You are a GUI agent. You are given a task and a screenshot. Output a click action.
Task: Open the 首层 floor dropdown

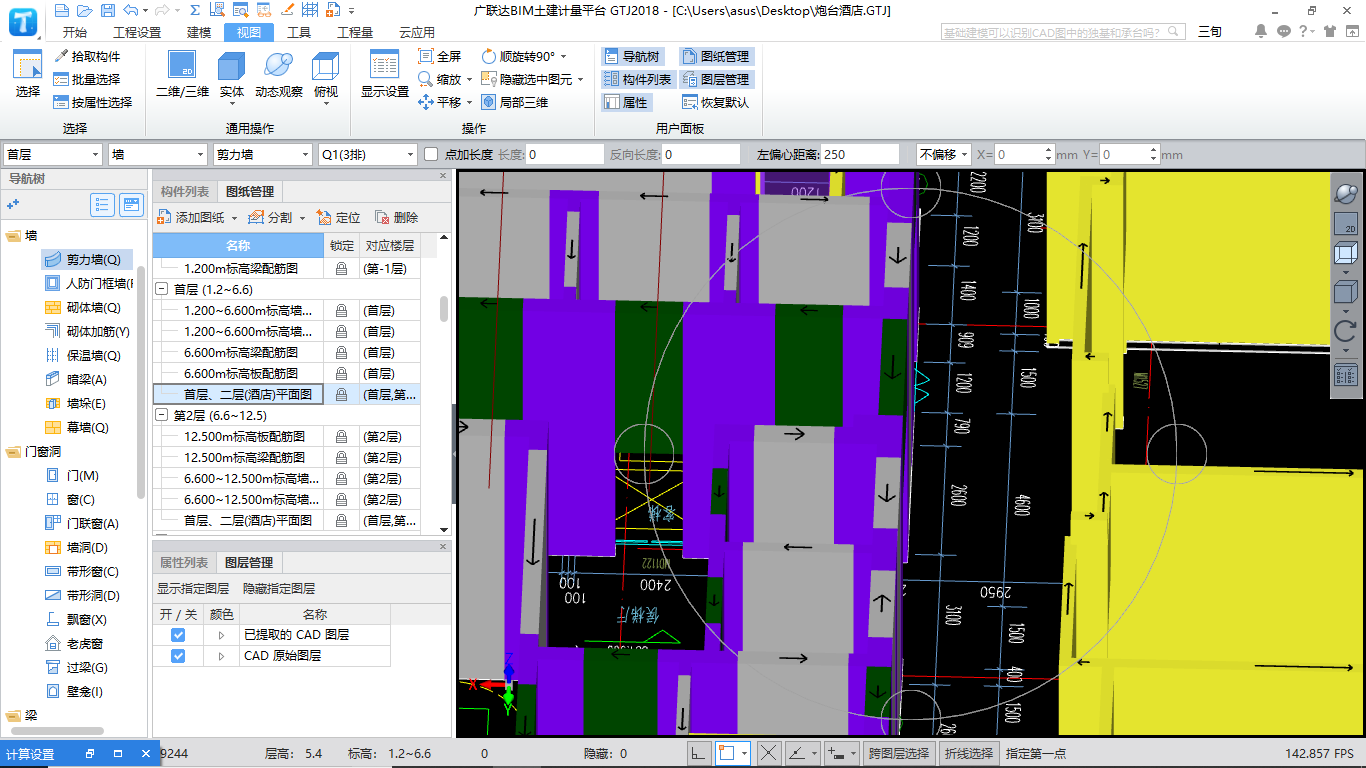point(52,154)
